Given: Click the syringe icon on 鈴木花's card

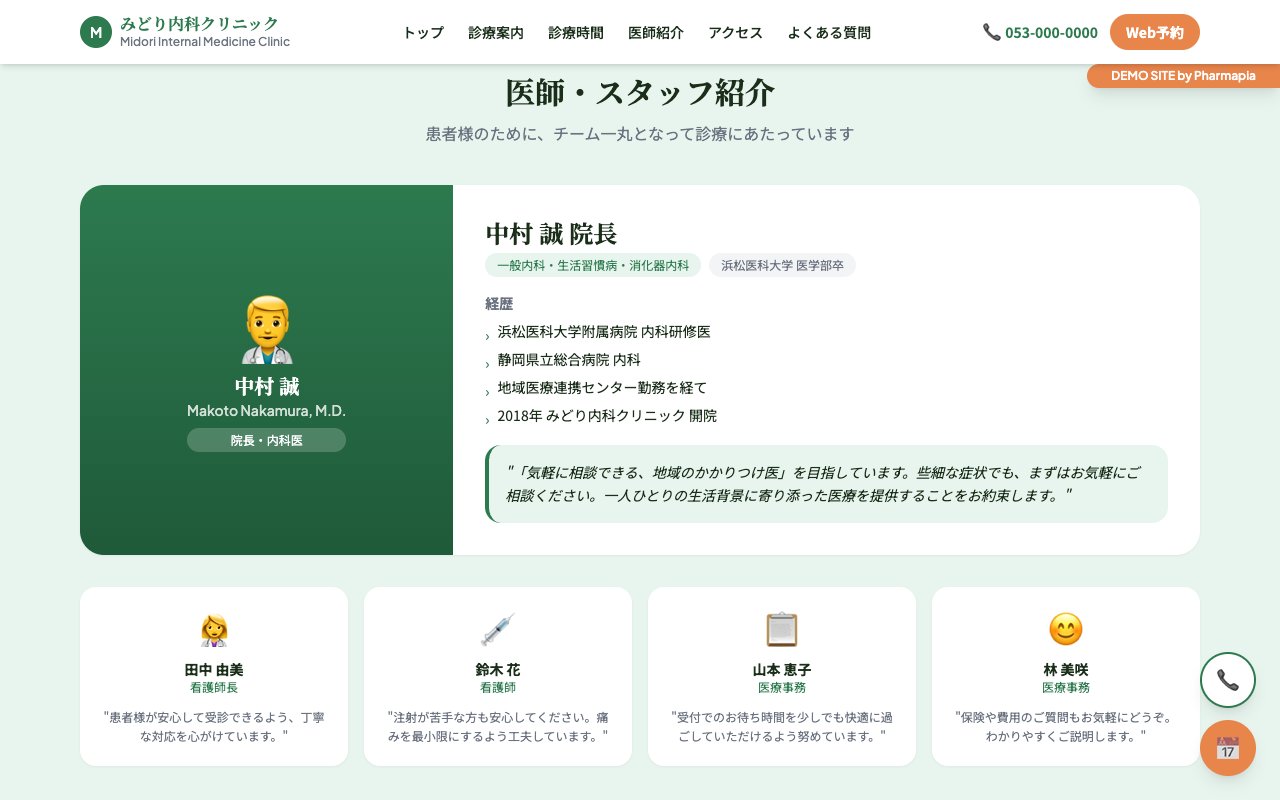Looking at the screenshot, I should pyautogui.click(x=497, y=630).
